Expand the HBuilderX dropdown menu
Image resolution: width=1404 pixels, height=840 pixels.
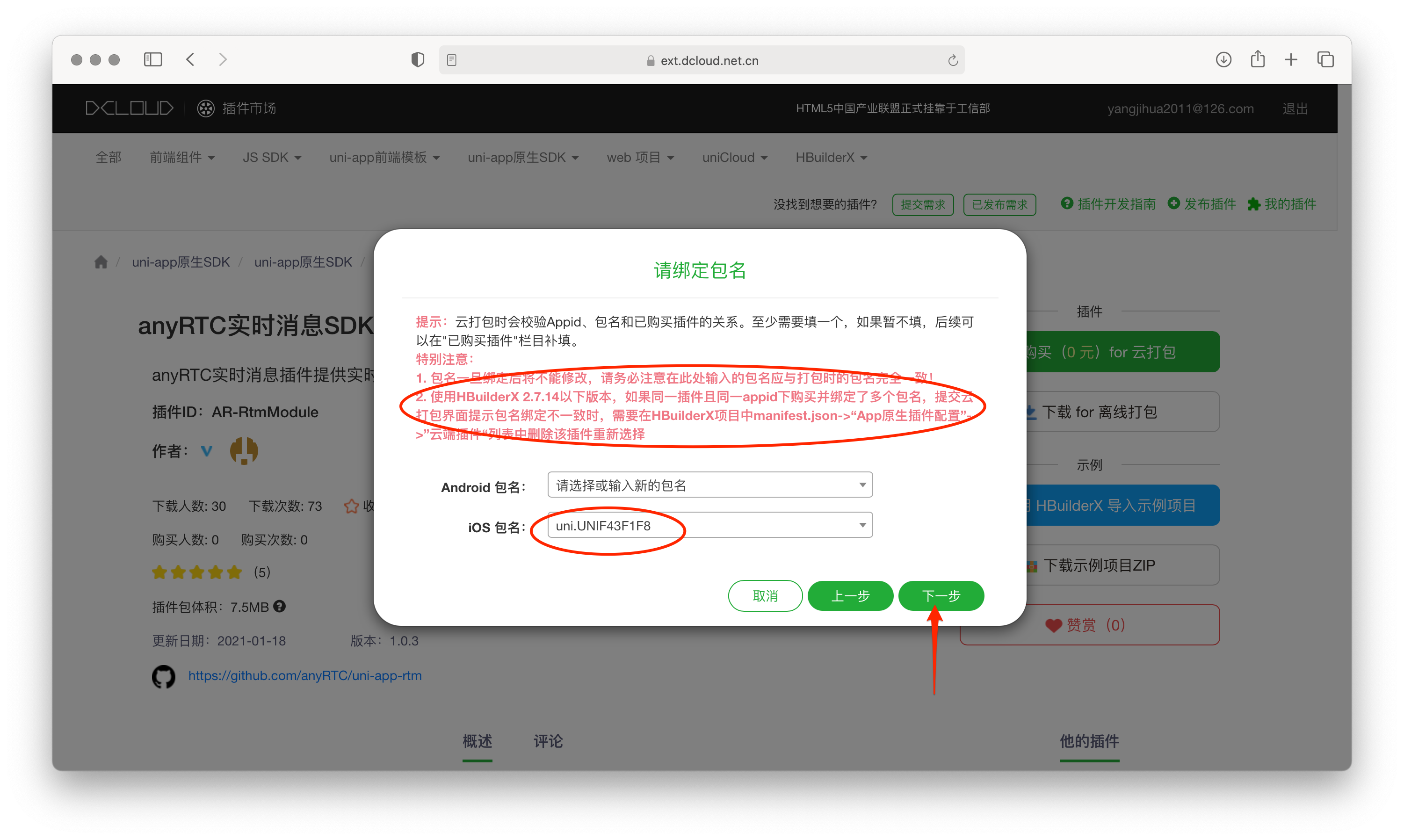[831, 157]
